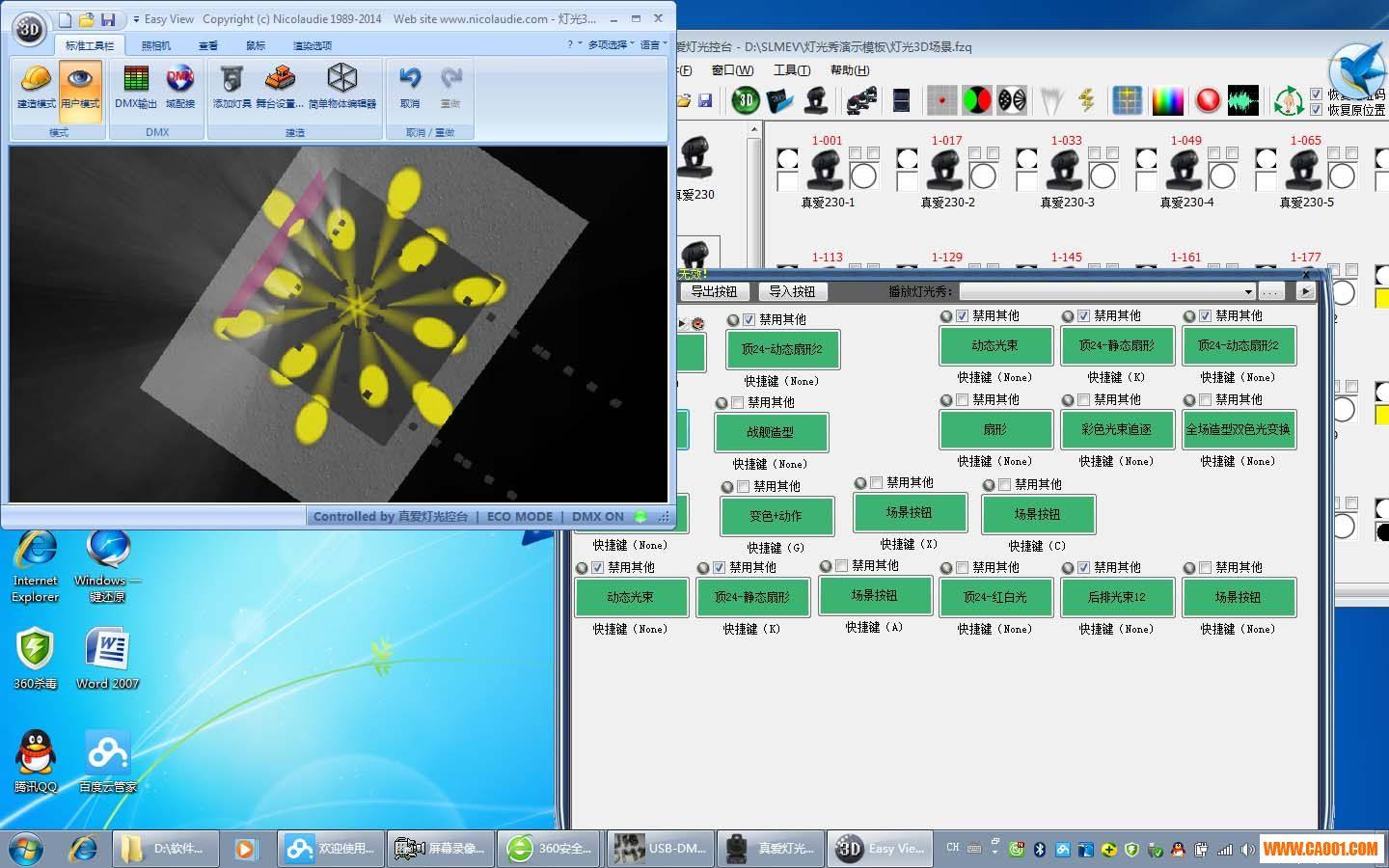This screenshot has height=868, width=1389.
Task: Trigger the 变色+动作 scene button
Action: pyautogui.click(x=776, y=516)
